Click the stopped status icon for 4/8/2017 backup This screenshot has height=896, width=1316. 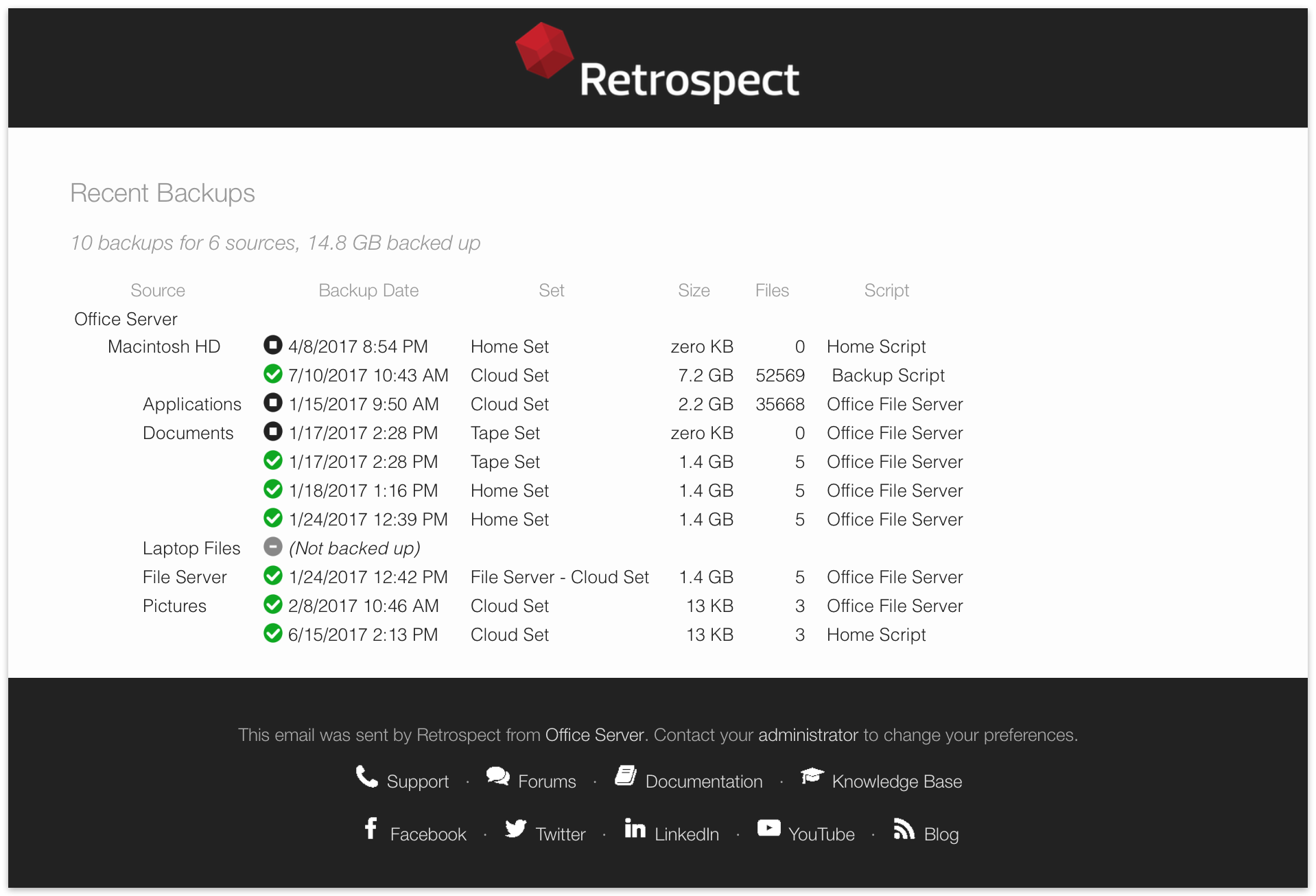(273, 344)
